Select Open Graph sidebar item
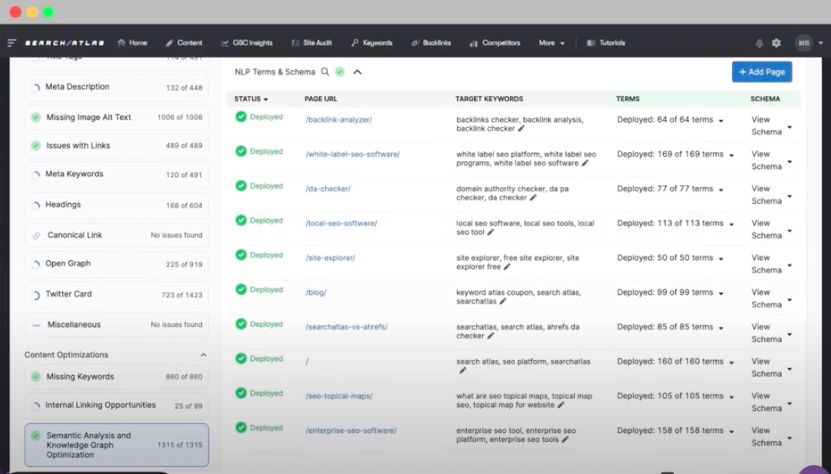Screen dimensions: 831x474 coord(117,264)
